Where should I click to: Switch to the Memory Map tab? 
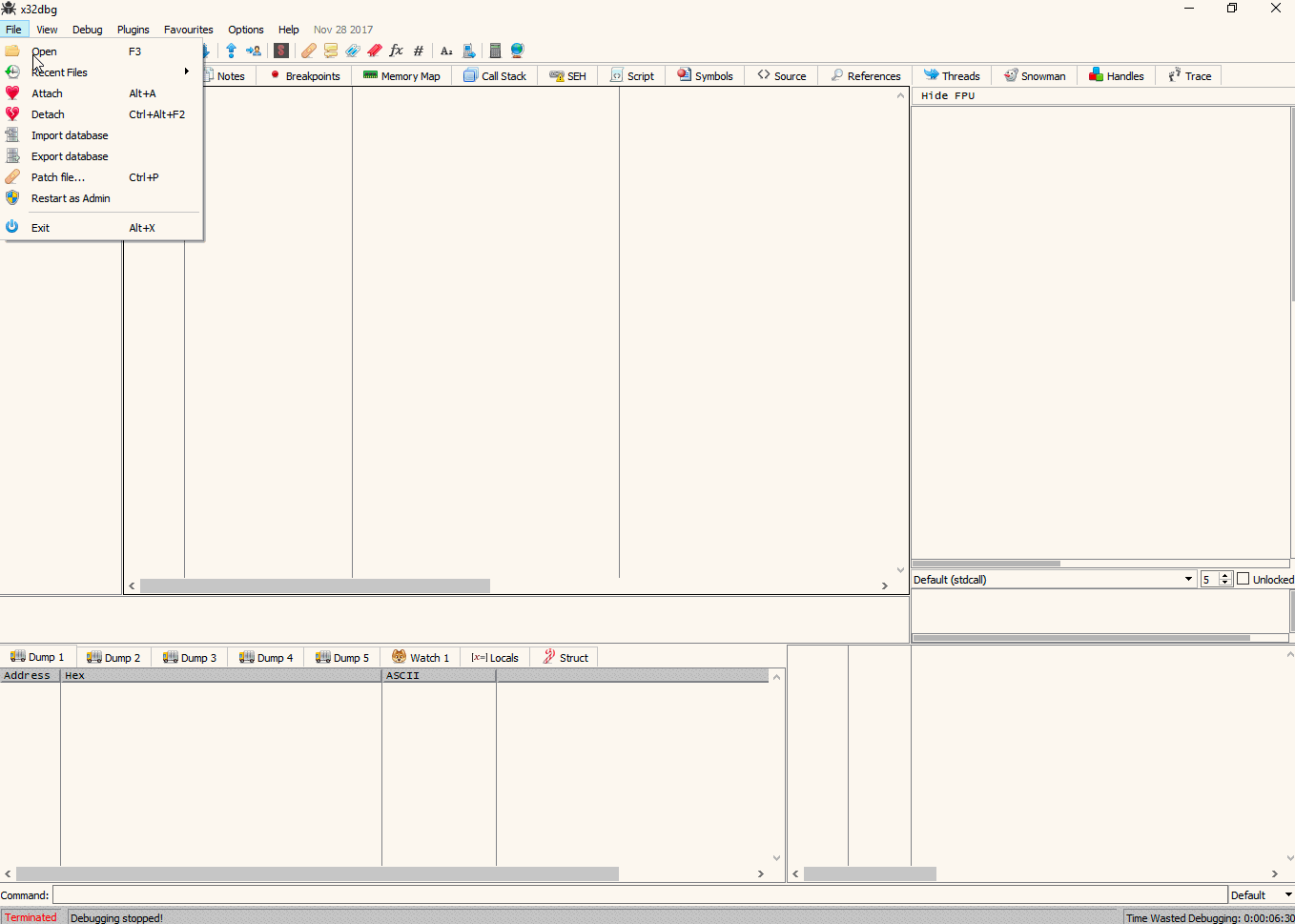click(401, 76)
